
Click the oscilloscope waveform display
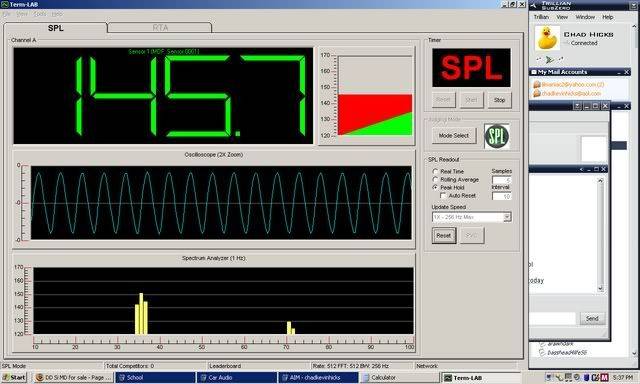(x=221, y=202)
